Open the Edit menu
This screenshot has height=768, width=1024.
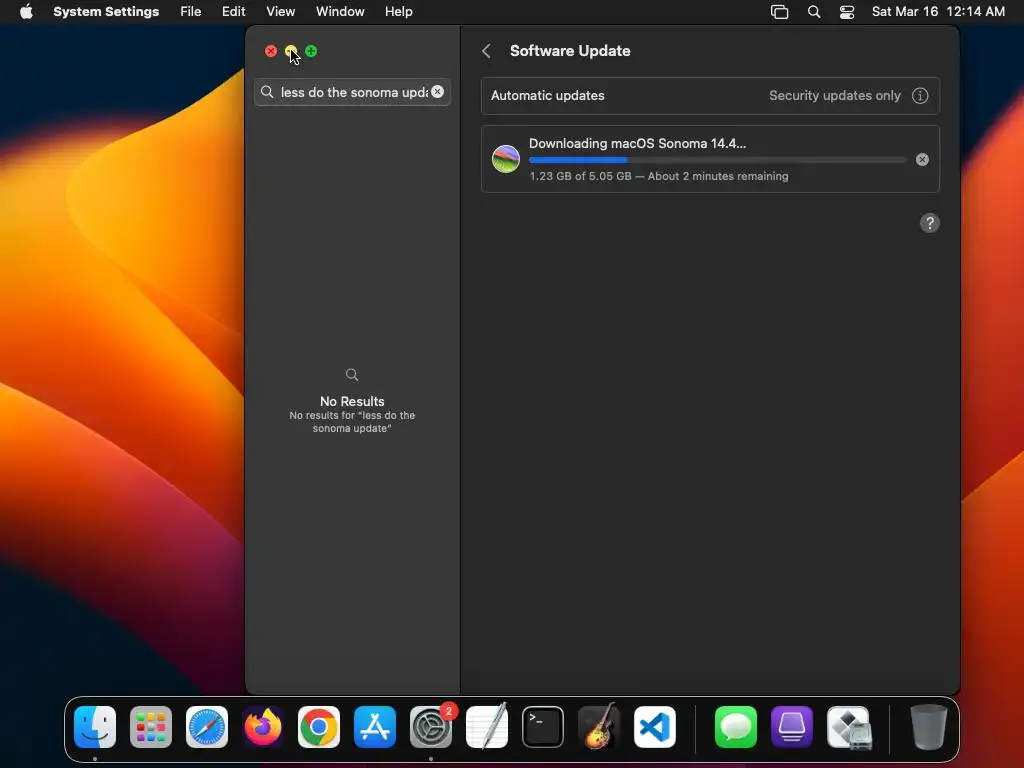click(x=233, y=12)
